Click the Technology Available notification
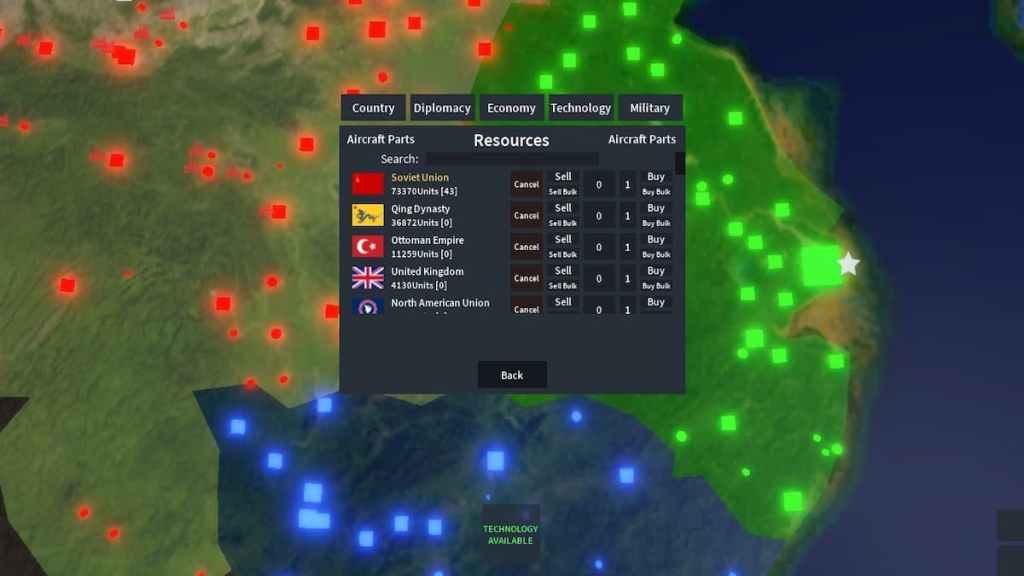 point(511,535)
